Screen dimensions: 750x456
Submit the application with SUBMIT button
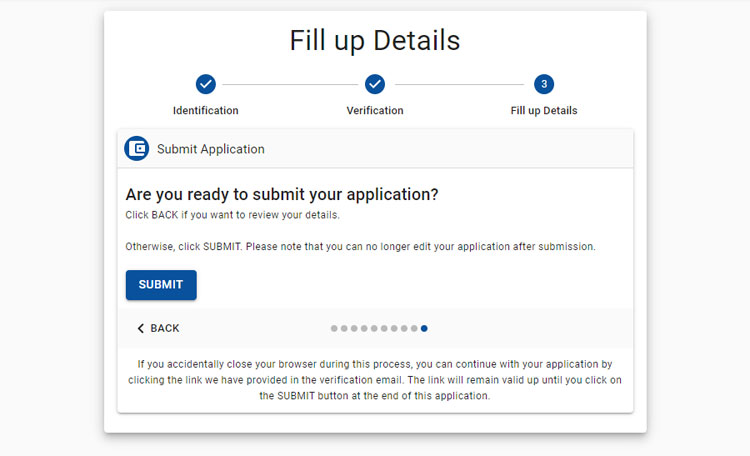[161, 285]
